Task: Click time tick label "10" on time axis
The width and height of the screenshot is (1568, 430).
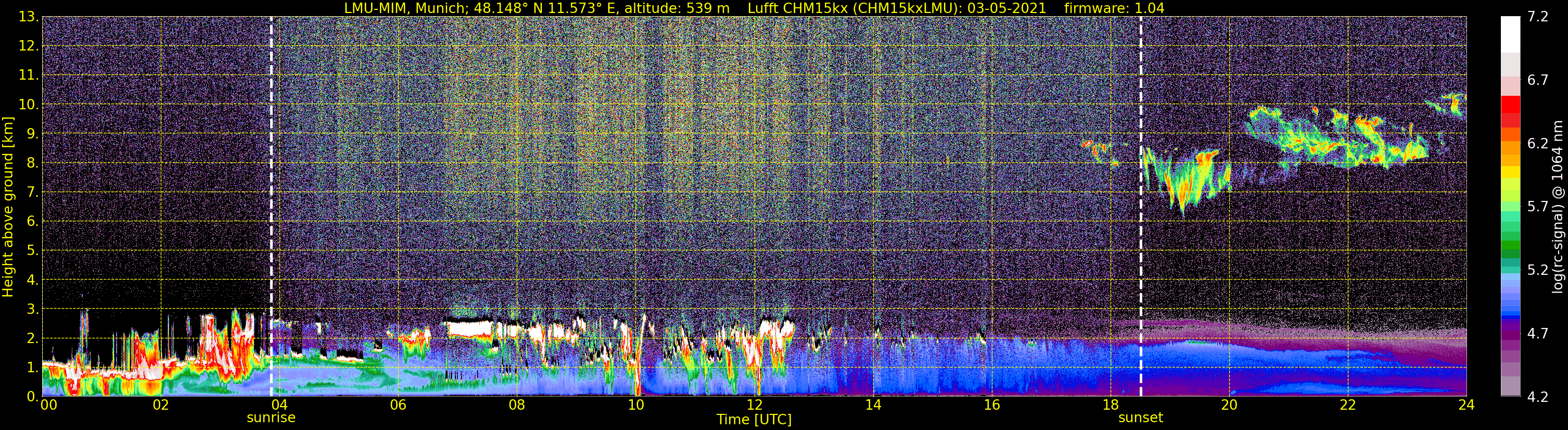Action: point(635,405)
